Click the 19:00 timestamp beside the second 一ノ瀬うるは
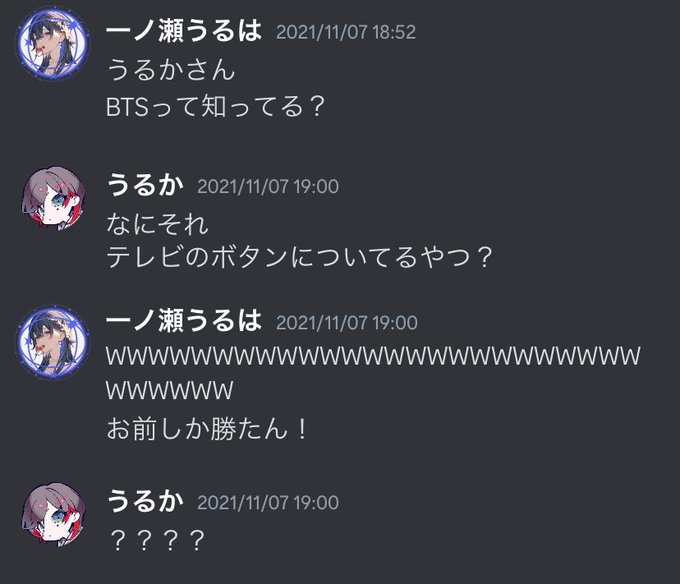 [x=347, y=323]
